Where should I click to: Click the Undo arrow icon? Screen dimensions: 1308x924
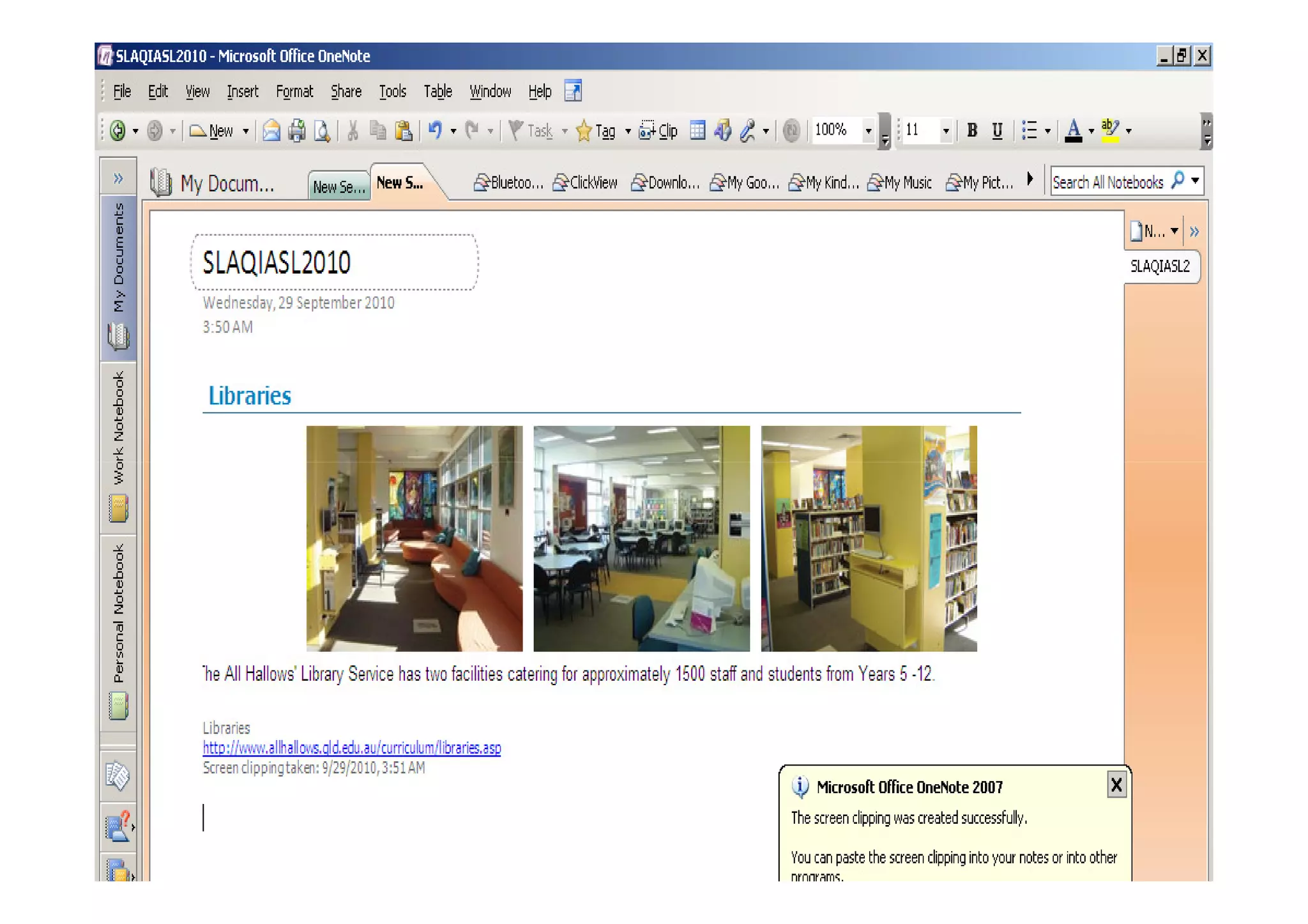[435, 130]
